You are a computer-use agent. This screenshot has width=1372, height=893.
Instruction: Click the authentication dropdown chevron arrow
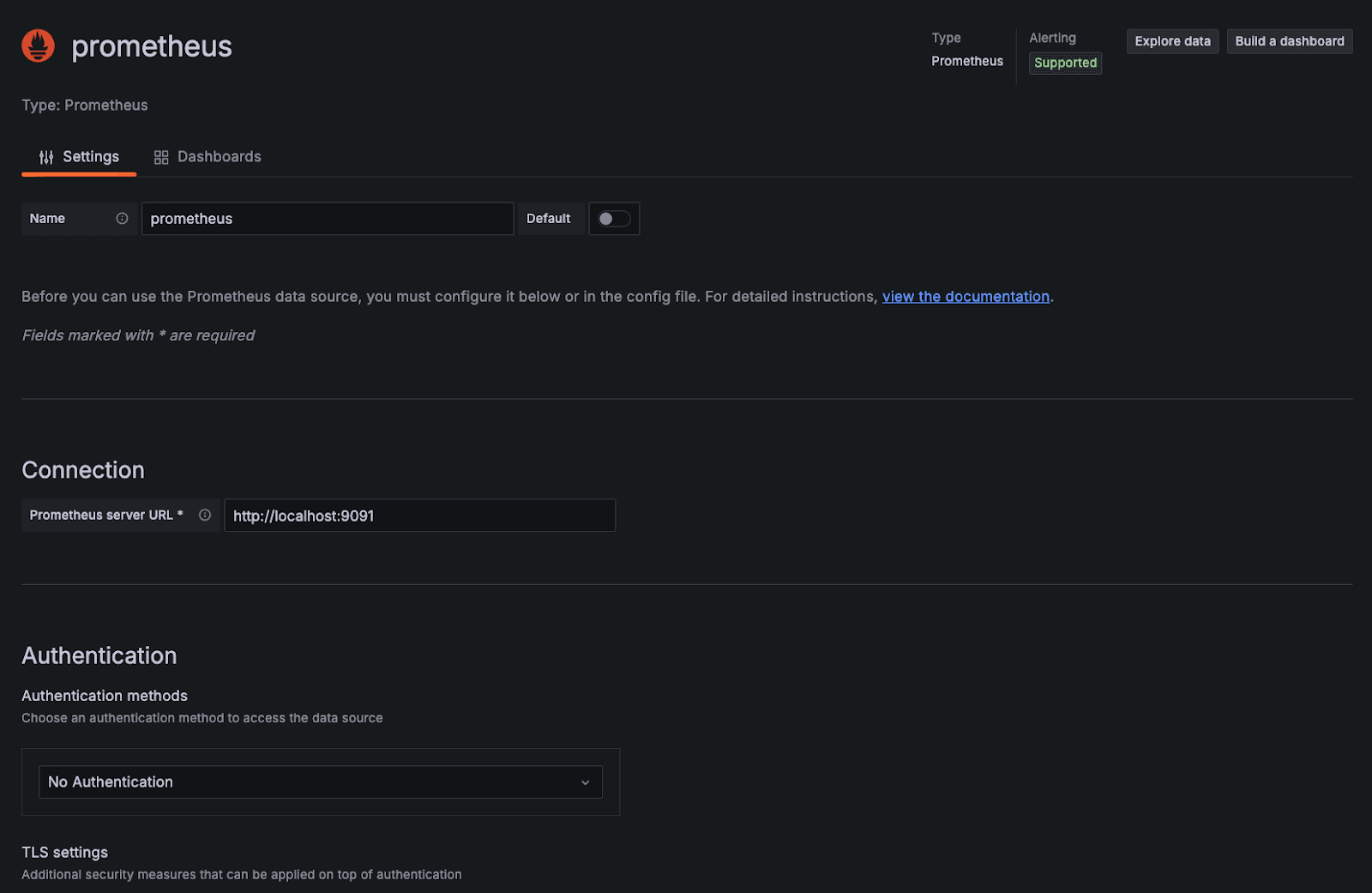(x=586, y=782)
